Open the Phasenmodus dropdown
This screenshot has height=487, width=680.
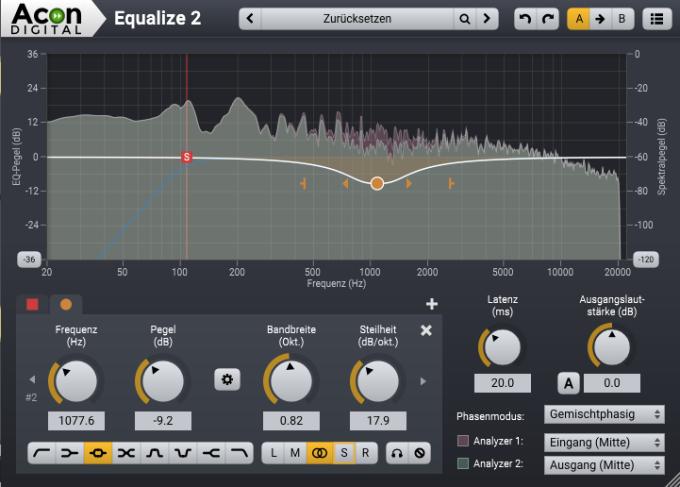click(x=604, y=415)
